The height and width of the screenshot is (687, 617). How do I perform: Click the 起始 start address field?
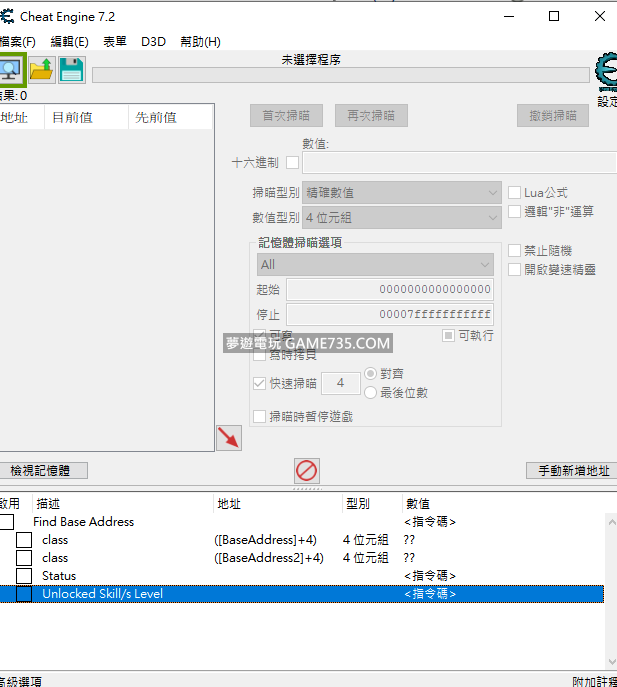tap(390, 289)
